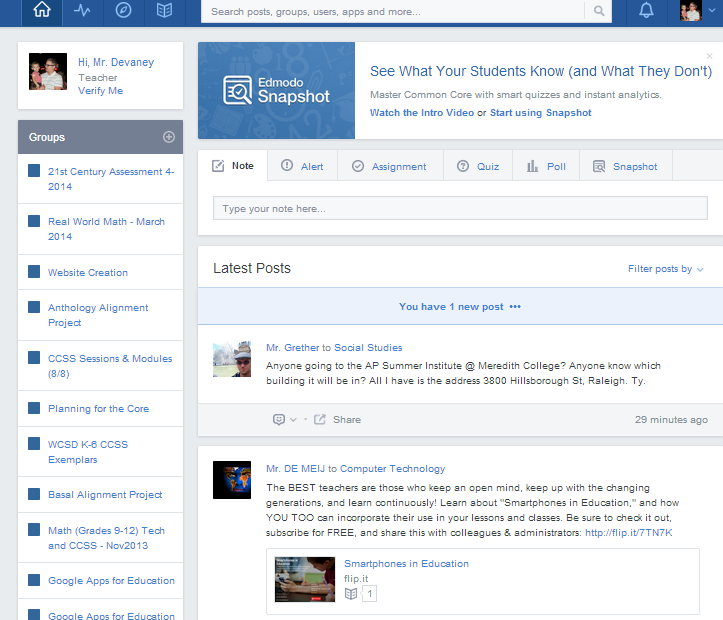Click the search magnifier button
The image size is (723, 620).
click(599, 11)
